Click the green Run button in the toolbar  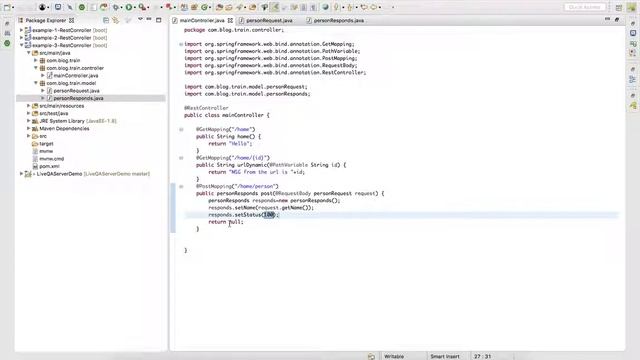129,7
